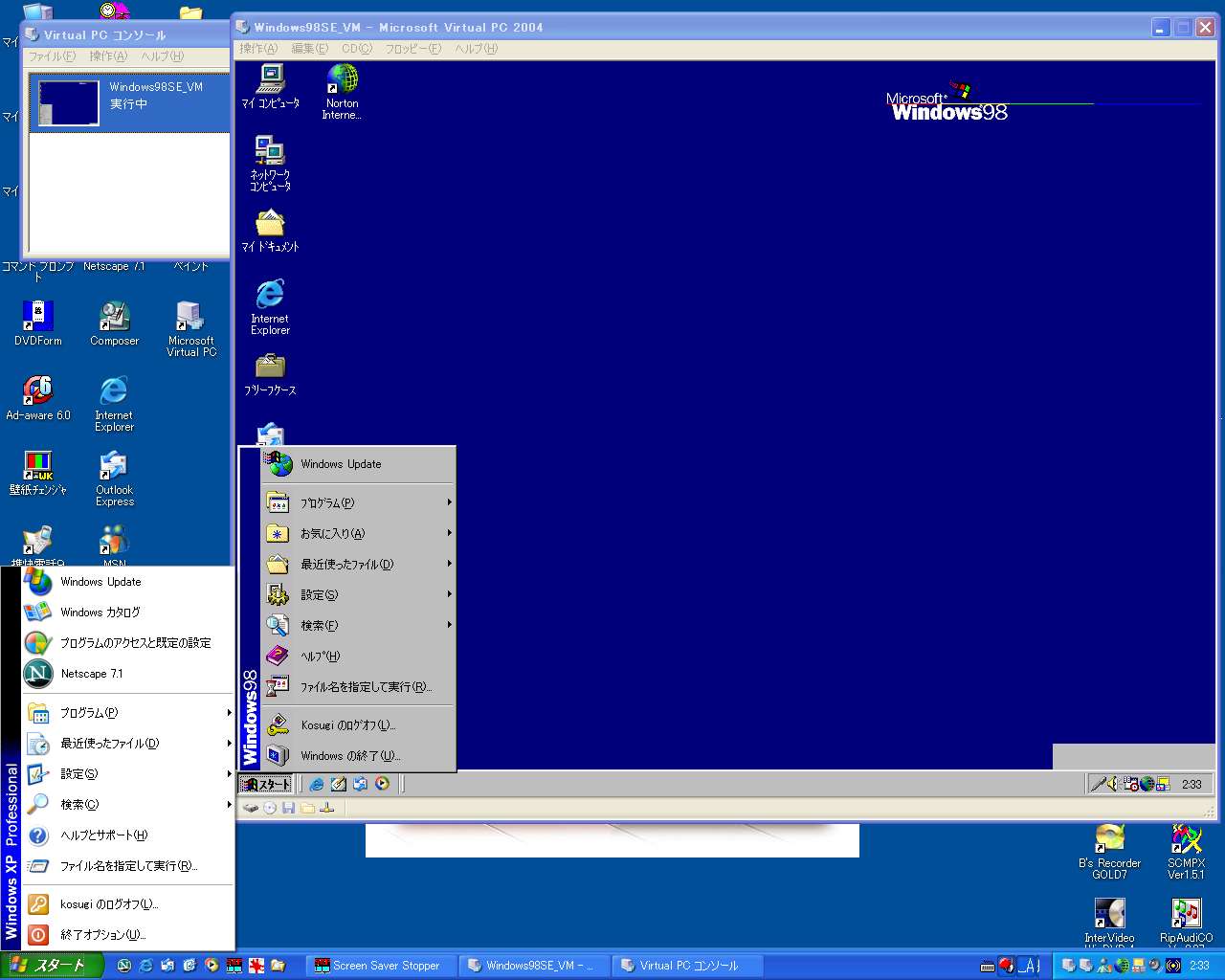Click the volume speaker in Windows 98 tray
This screenshot has width=1225, height=980.
point(1113,784)
